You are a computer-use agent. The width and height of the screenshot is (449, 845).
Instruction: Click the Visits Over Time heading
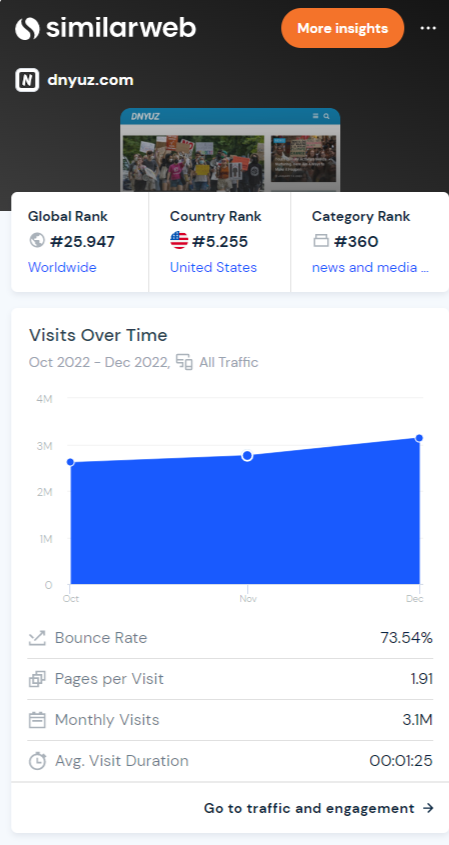[x=98, y=335]
